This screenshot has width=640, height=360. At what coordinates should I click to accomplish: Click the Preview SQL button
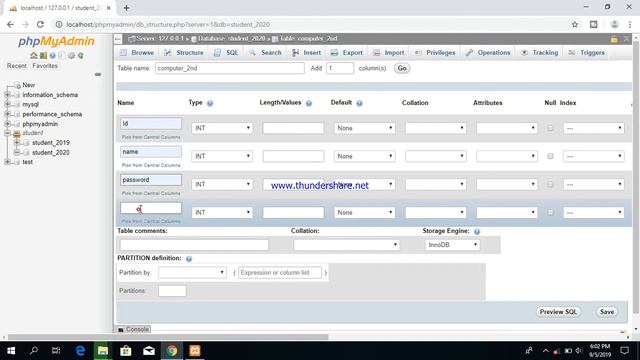(558, 312)
